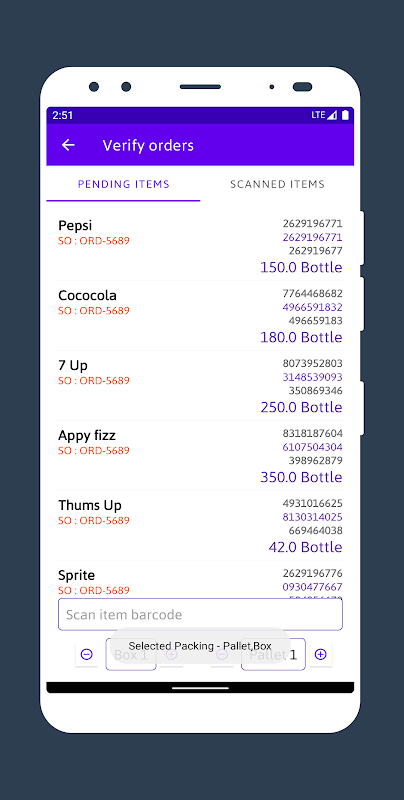404x800 pixels.
Task: Increase the Box count with plus icon
Action: pyautogui.click(x=171, y=654)
